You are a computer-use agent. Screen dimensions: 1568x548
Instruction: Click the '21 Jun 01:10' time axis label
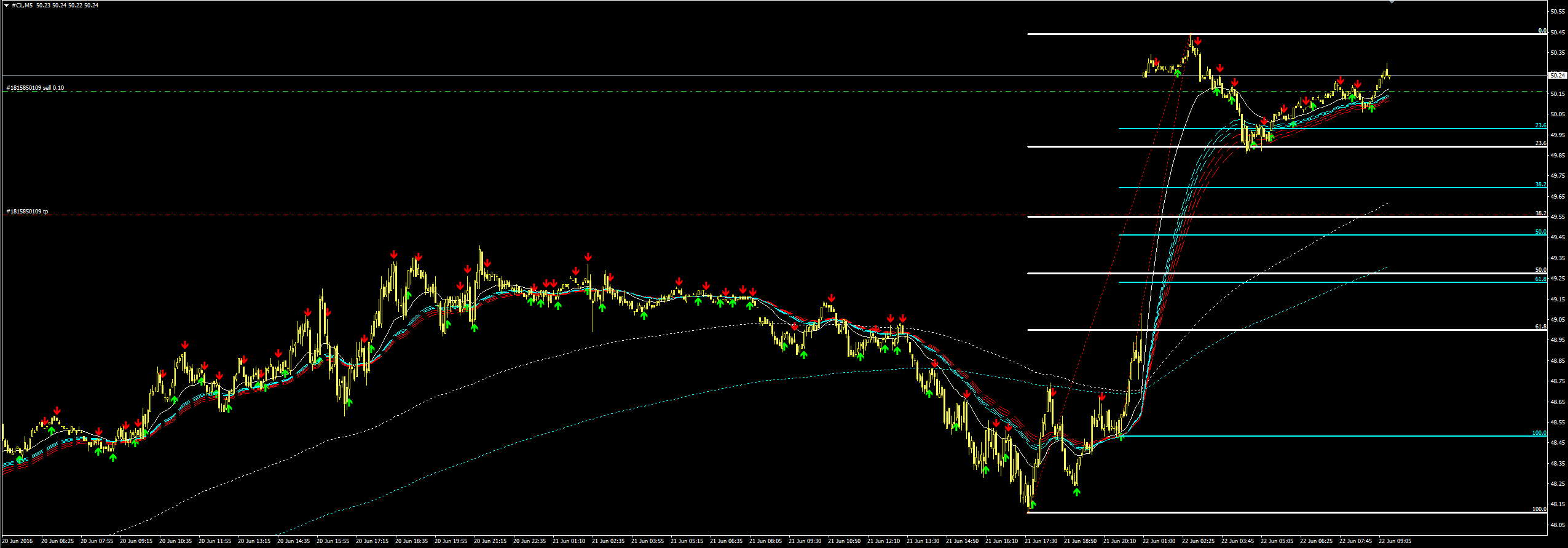[569, 541]
